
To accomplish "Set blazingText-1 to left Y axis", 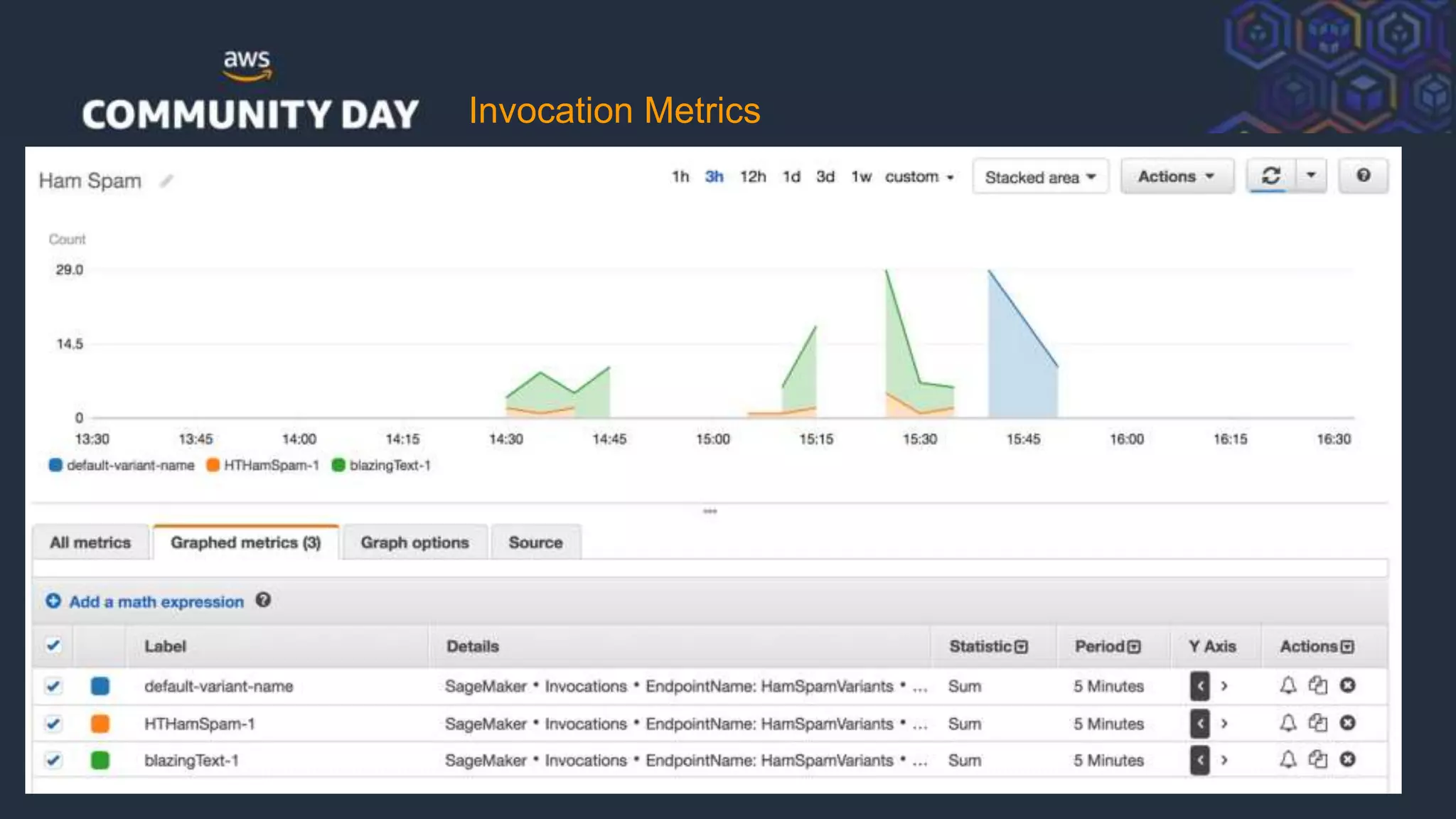I will point(1199,761).
